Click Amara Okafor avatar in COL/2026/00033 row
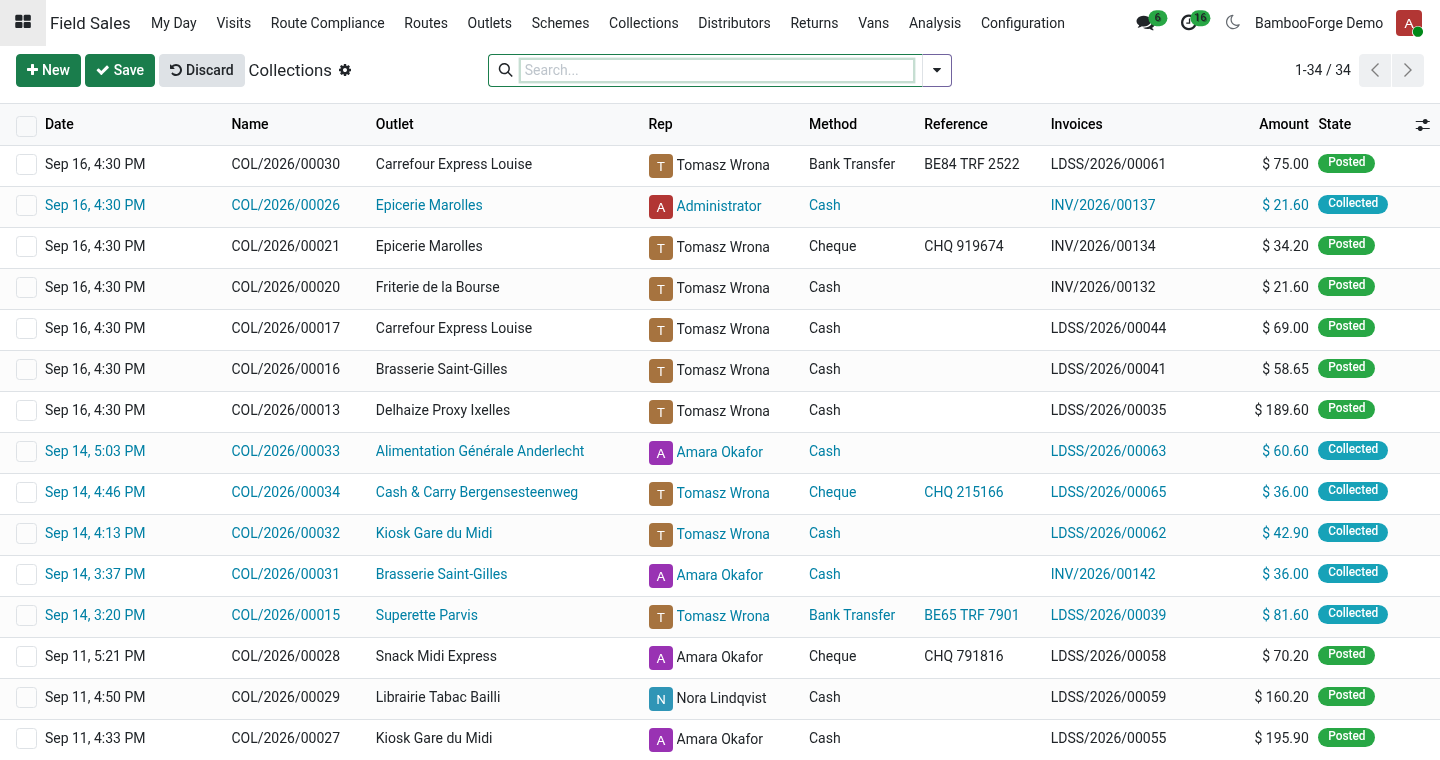Image resolution: width=1440 pixels, height=760 pixels. point(660,453)
